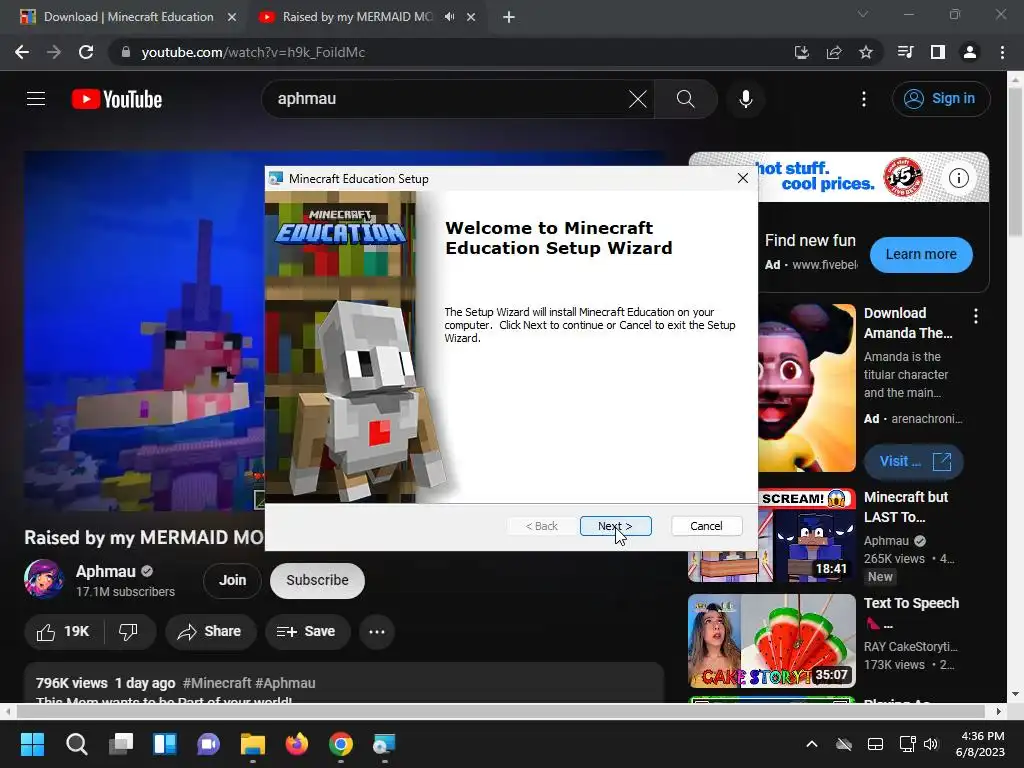Open Text To Speech video thumbnail
The image size is (1024, 768).
point(772,641)
